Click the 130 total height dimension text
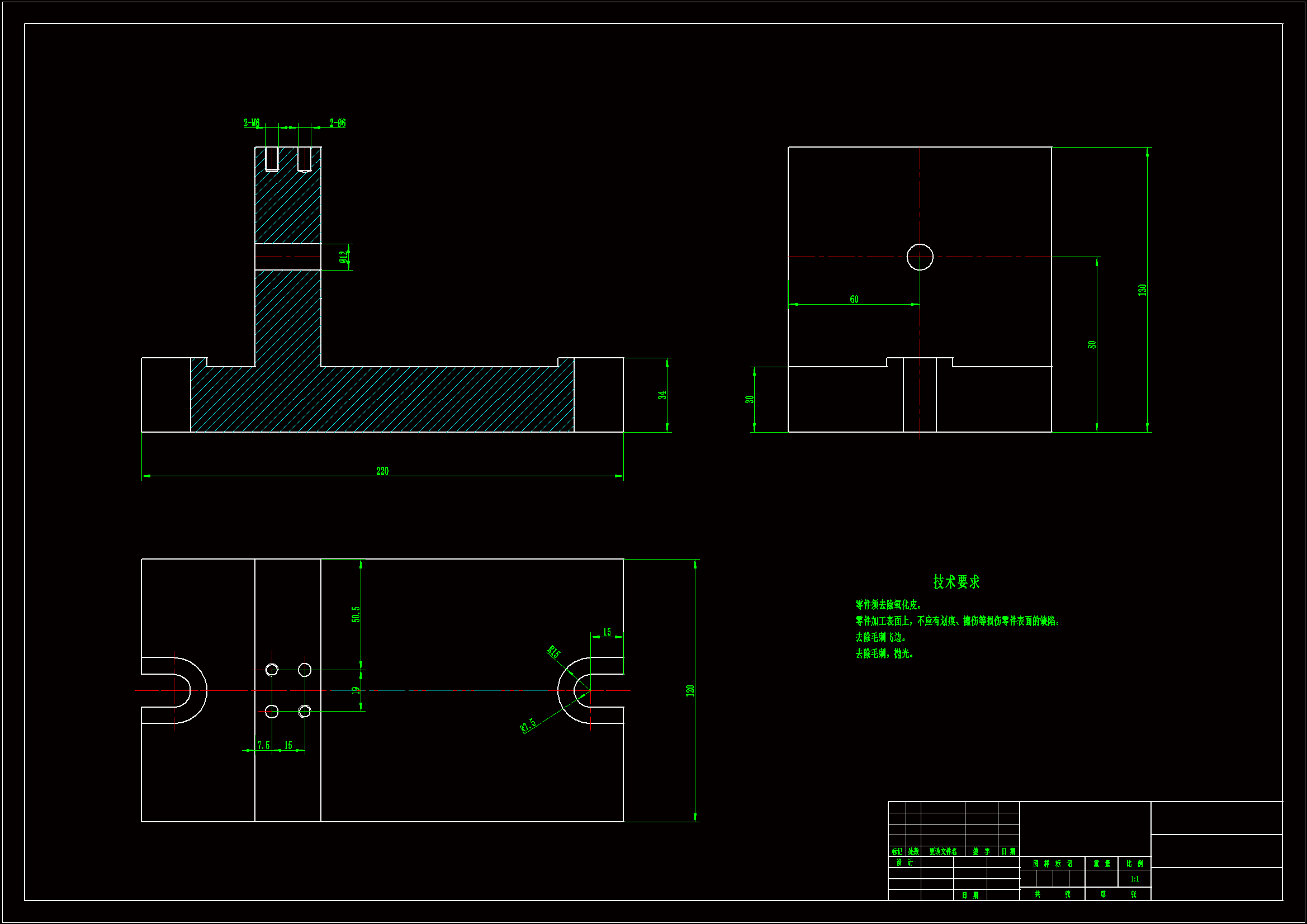 tap(1142, 290)
